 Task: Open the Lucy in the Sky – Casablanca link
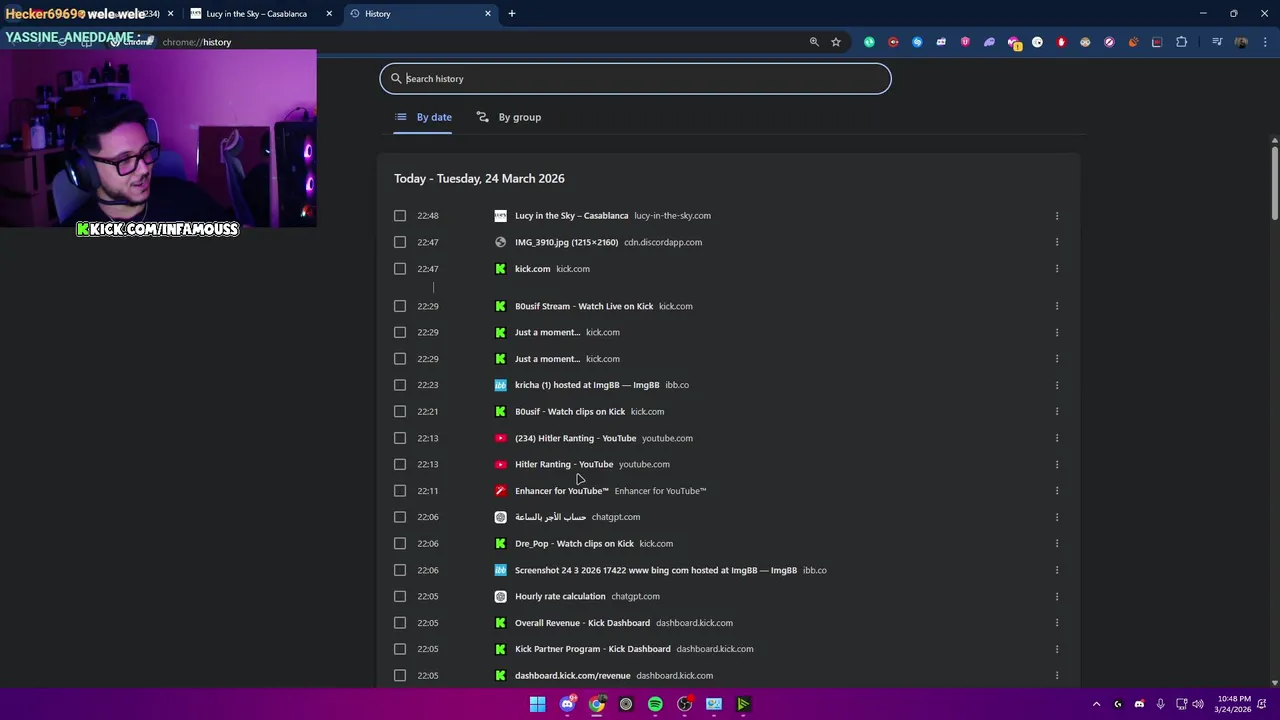click(571, 216)
